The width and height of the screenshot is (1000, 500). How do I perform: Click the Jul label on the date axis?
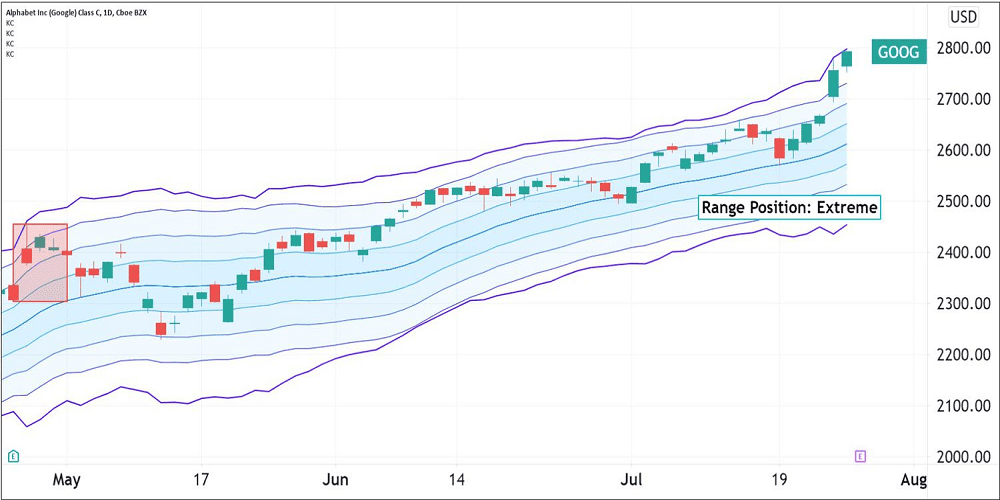coord(631,481)
